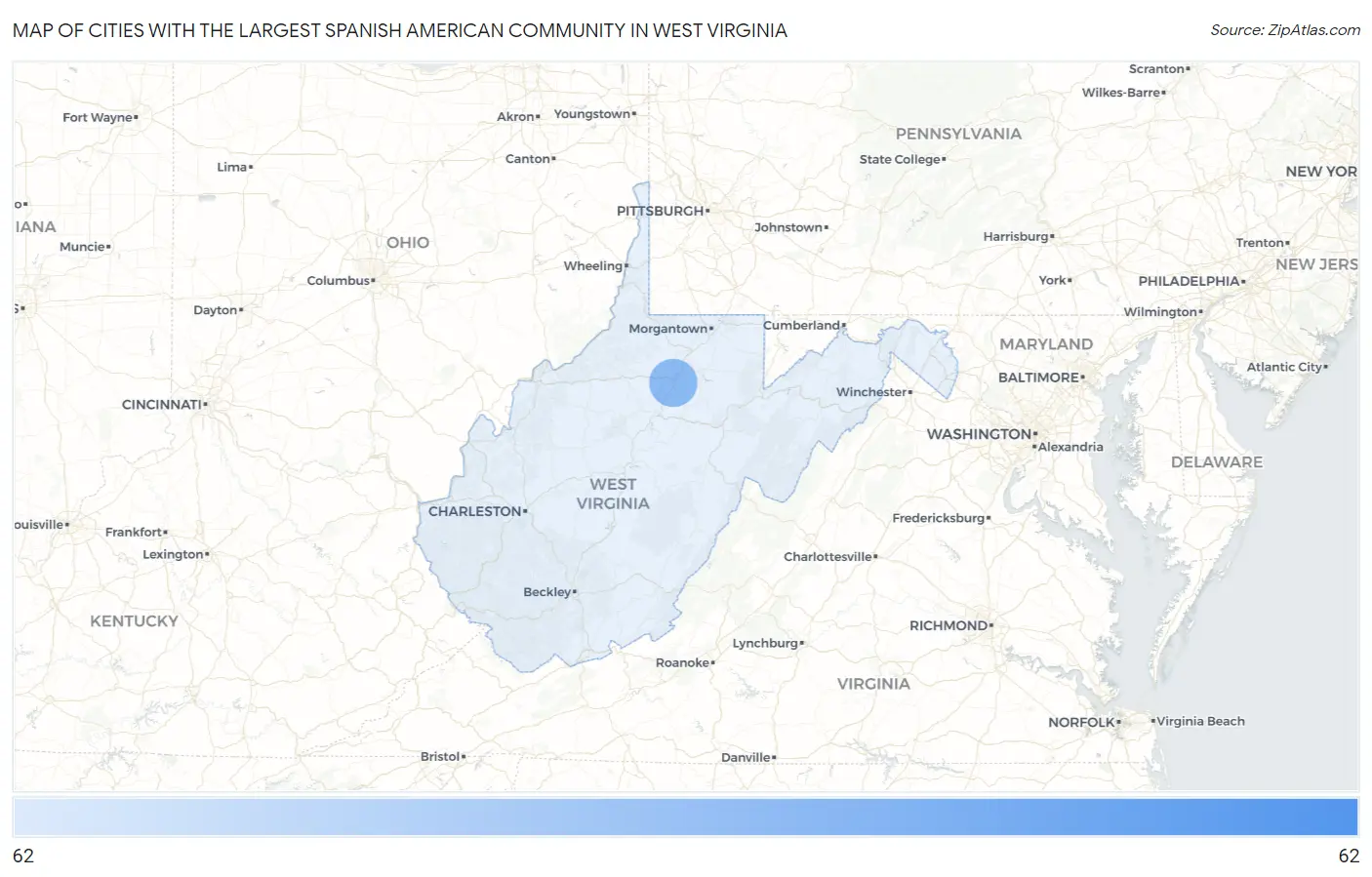Click the Youngstown city label

point(592,114)
